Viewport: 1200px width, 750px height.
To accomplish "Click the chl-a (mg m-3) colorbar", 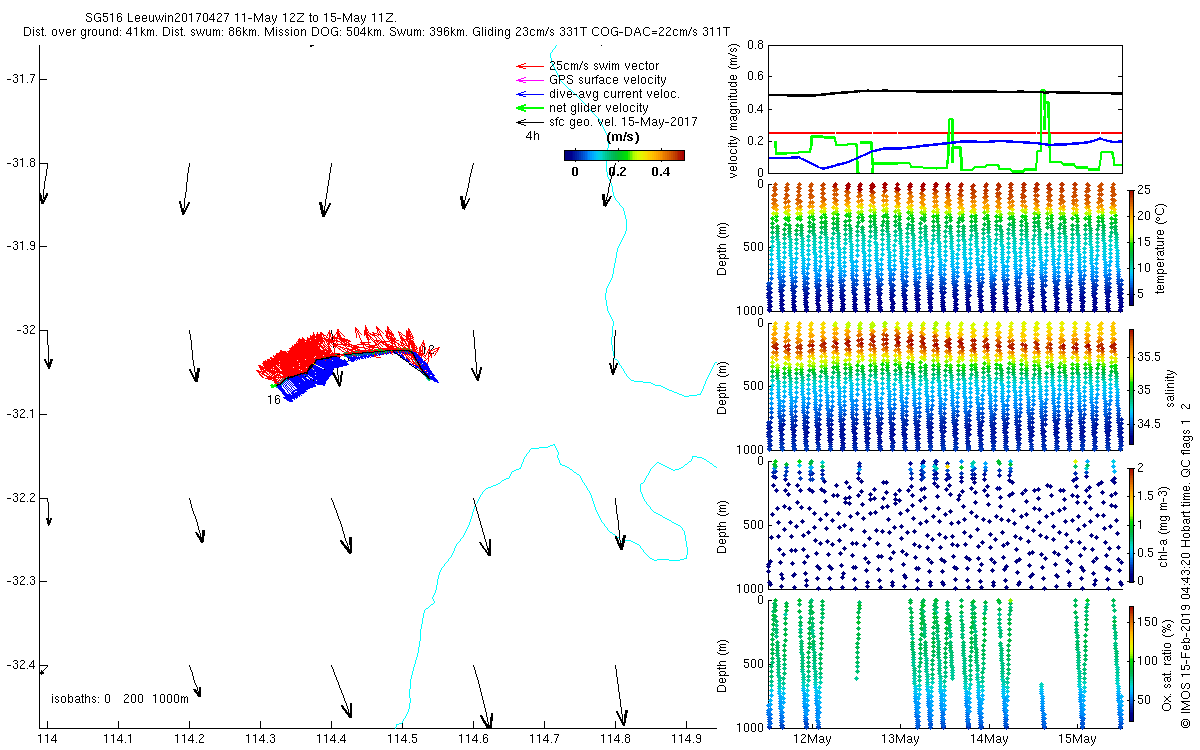I will pos(1130,525).
